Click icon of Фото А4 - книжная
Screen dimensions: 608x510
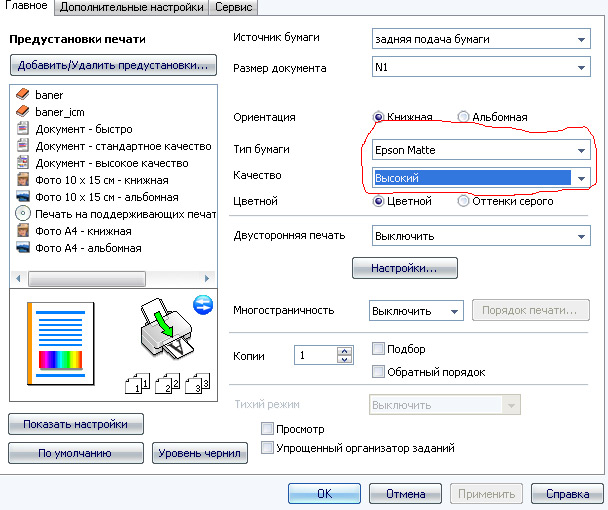[x=23, y=231]
